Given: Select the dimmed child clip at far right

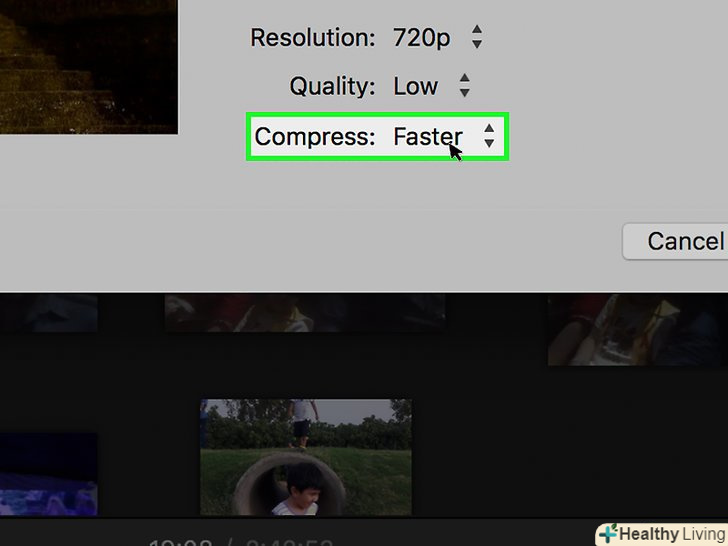Looking at the screenshot, I should [x=638, y=330].
